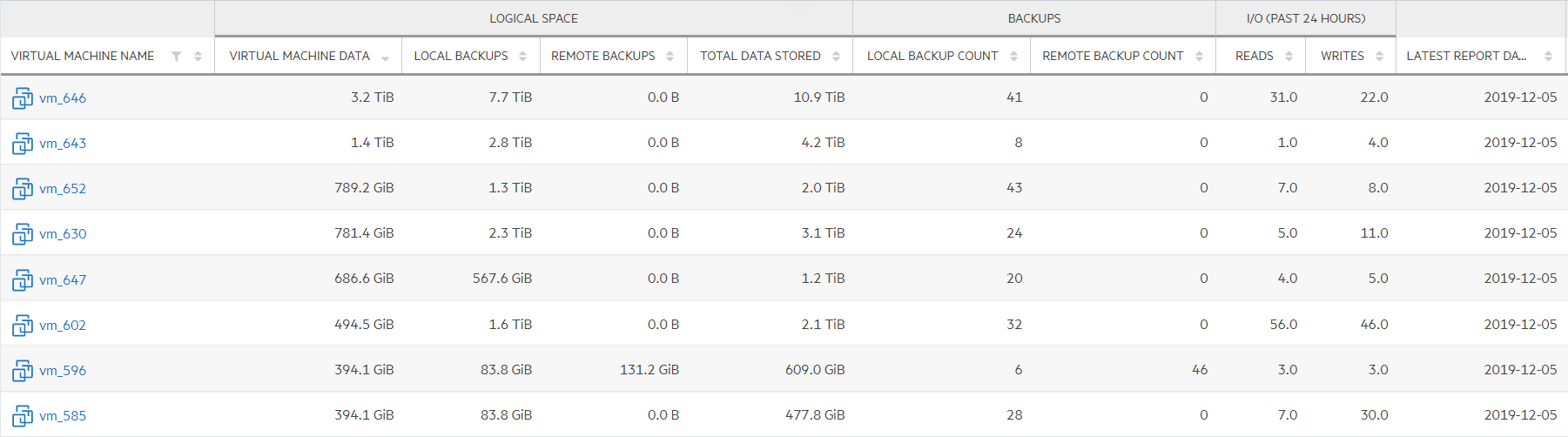Sort the Writes column
The width and height of the screenshot is (1568, 437).
point(1380,56)
